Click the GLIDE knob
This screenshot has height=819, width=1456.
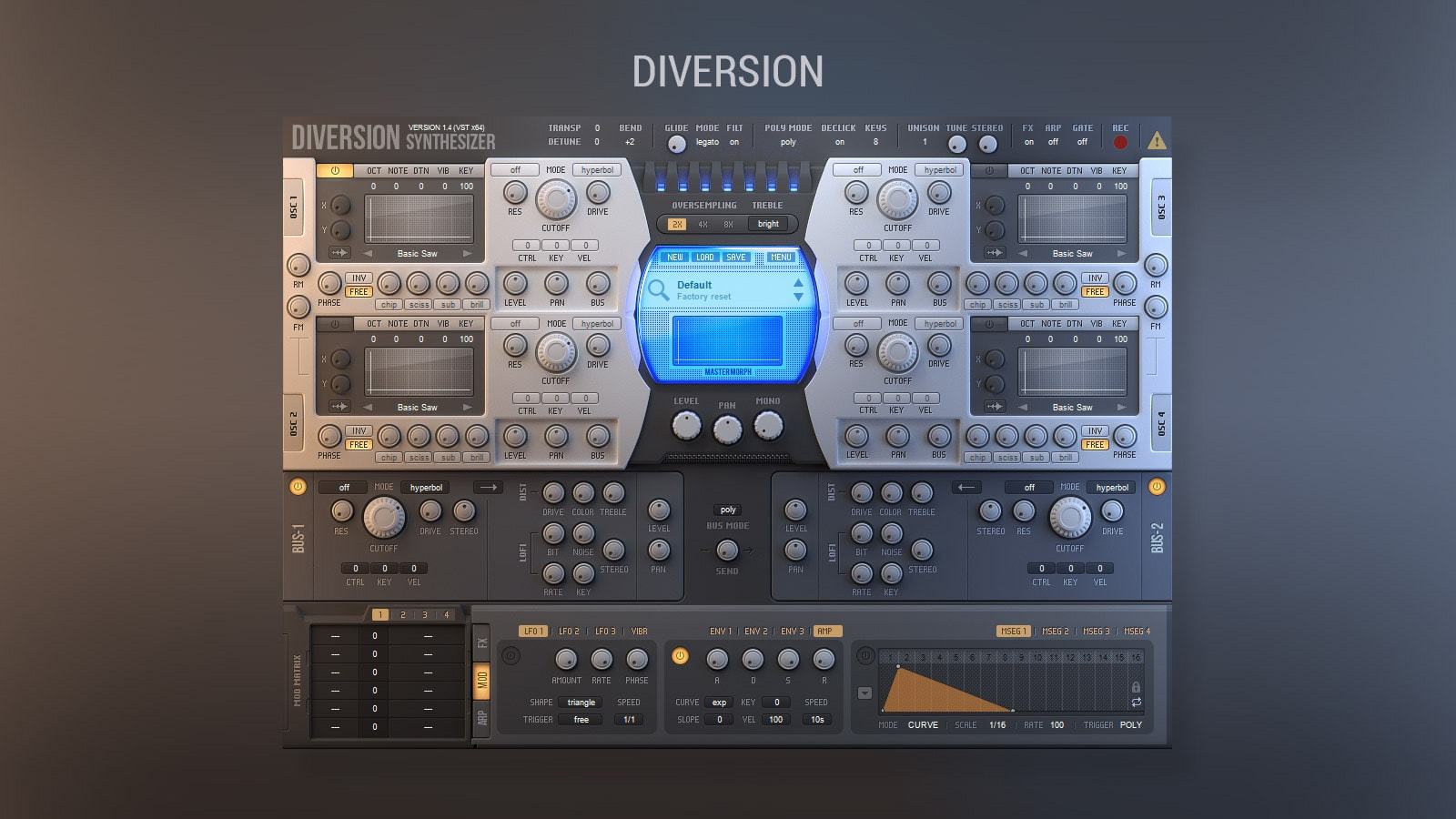coord(676,144)
